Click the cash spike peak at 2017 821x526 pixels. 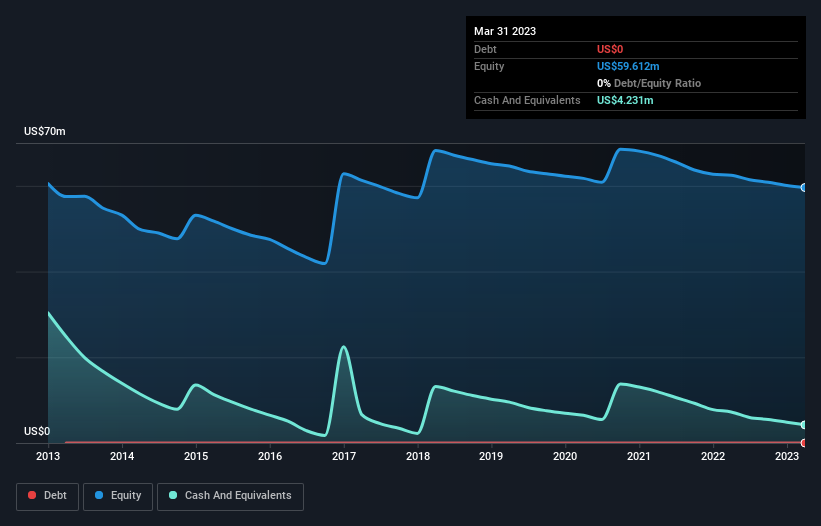pyautogui.click(x=343, y=346)
